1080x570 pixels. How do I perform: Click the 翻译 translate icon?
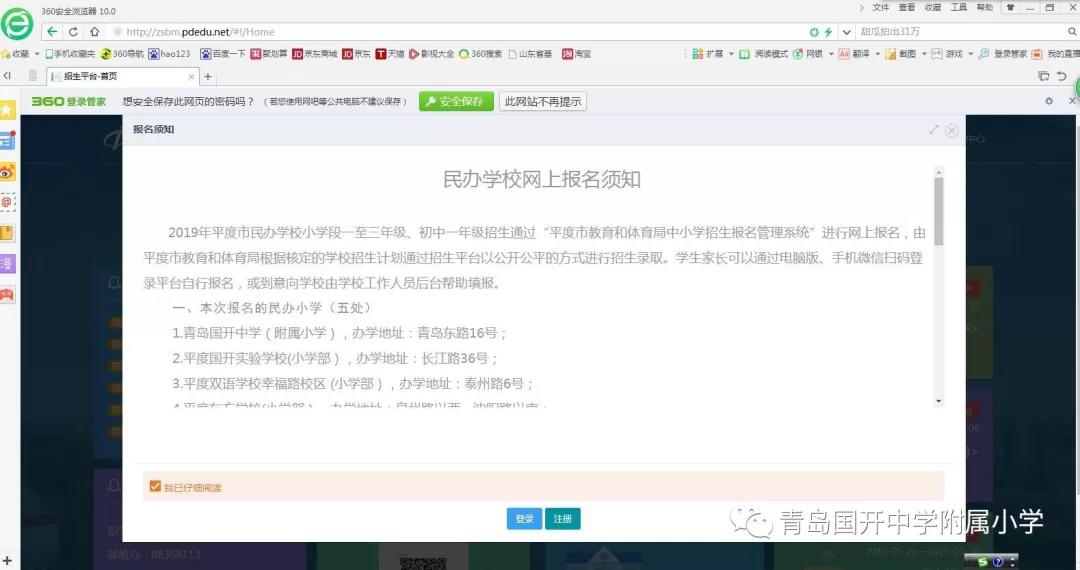point(844,54)
